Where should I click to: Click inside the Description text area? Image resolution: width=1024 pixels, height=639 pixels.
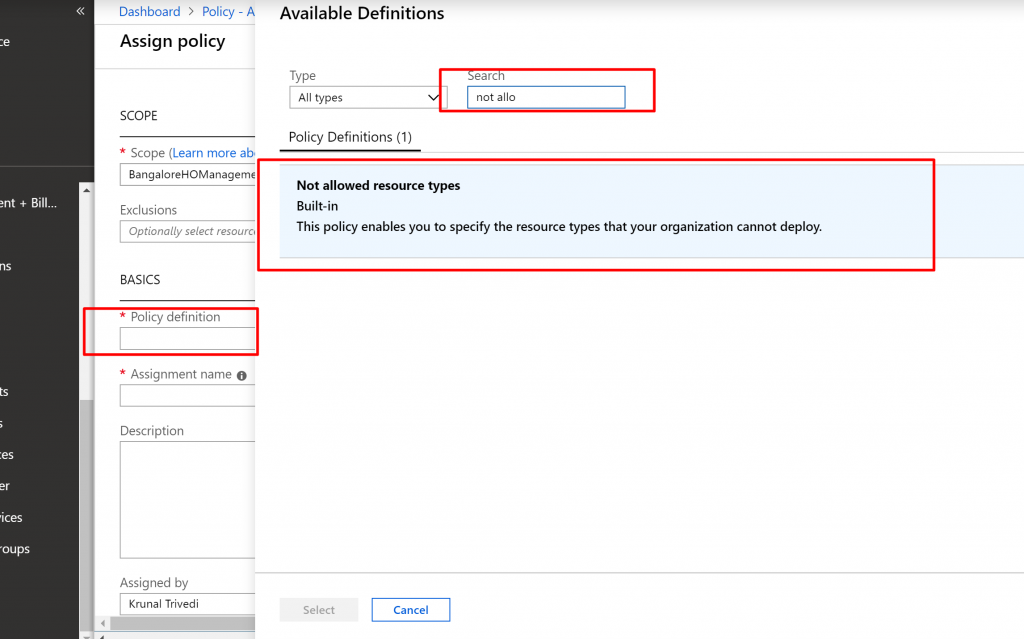point(187,498)
